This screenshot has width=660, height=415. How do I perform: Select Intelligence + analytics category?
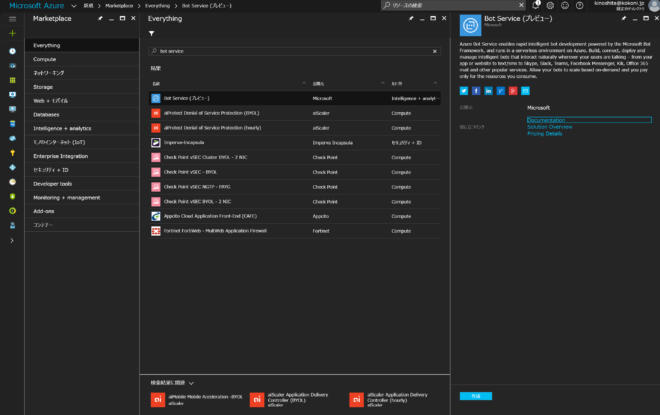62,128
